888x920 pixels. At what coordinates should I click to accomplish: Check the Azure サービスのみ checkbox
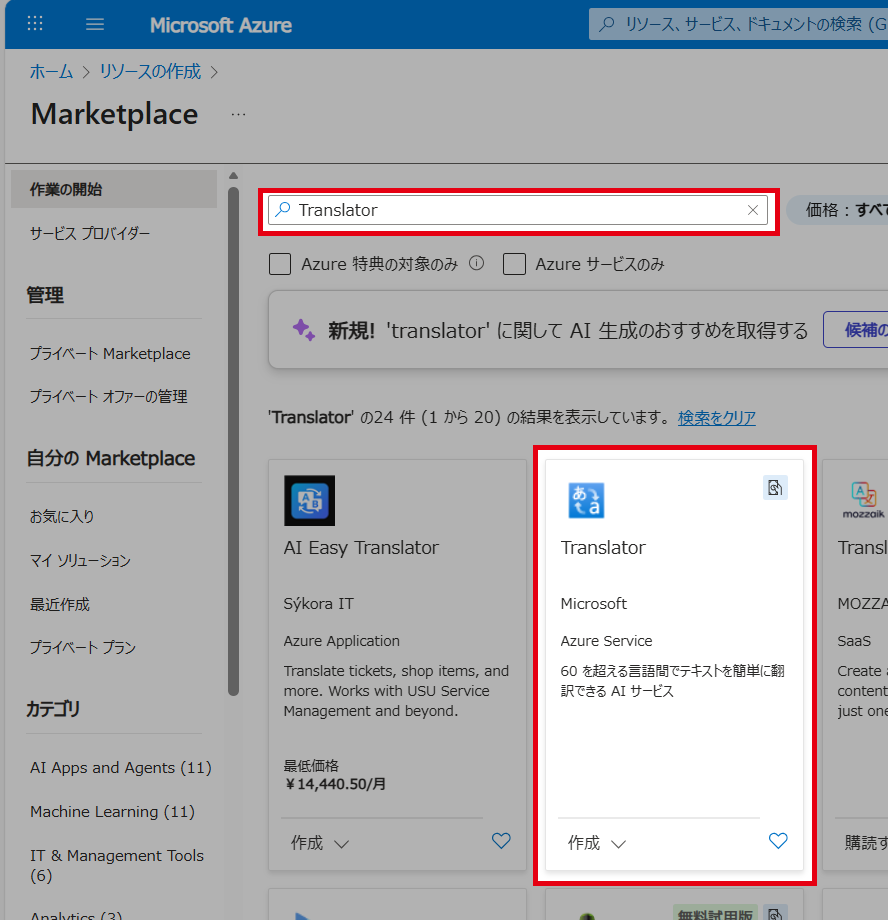(515, 264)
